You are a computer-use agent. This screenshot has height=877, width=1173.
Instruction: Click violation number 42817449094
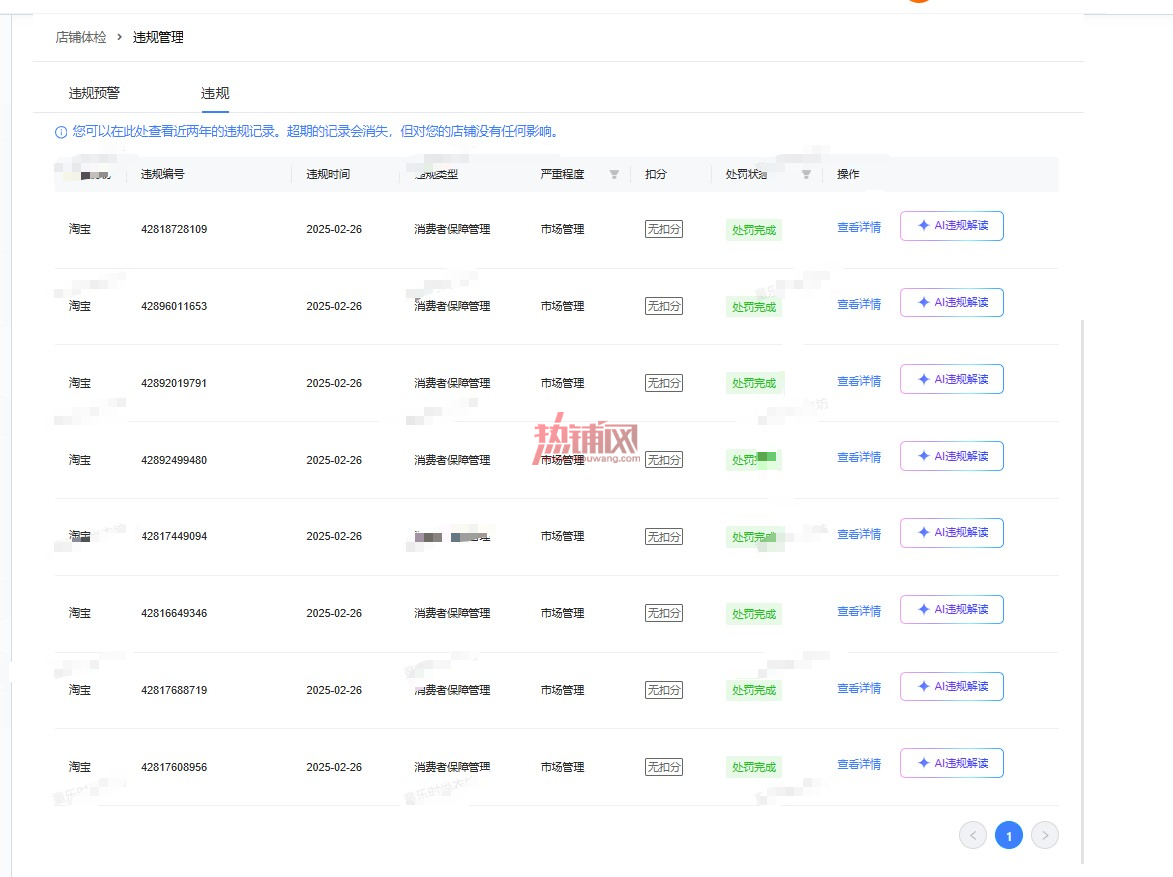(174, 537)
